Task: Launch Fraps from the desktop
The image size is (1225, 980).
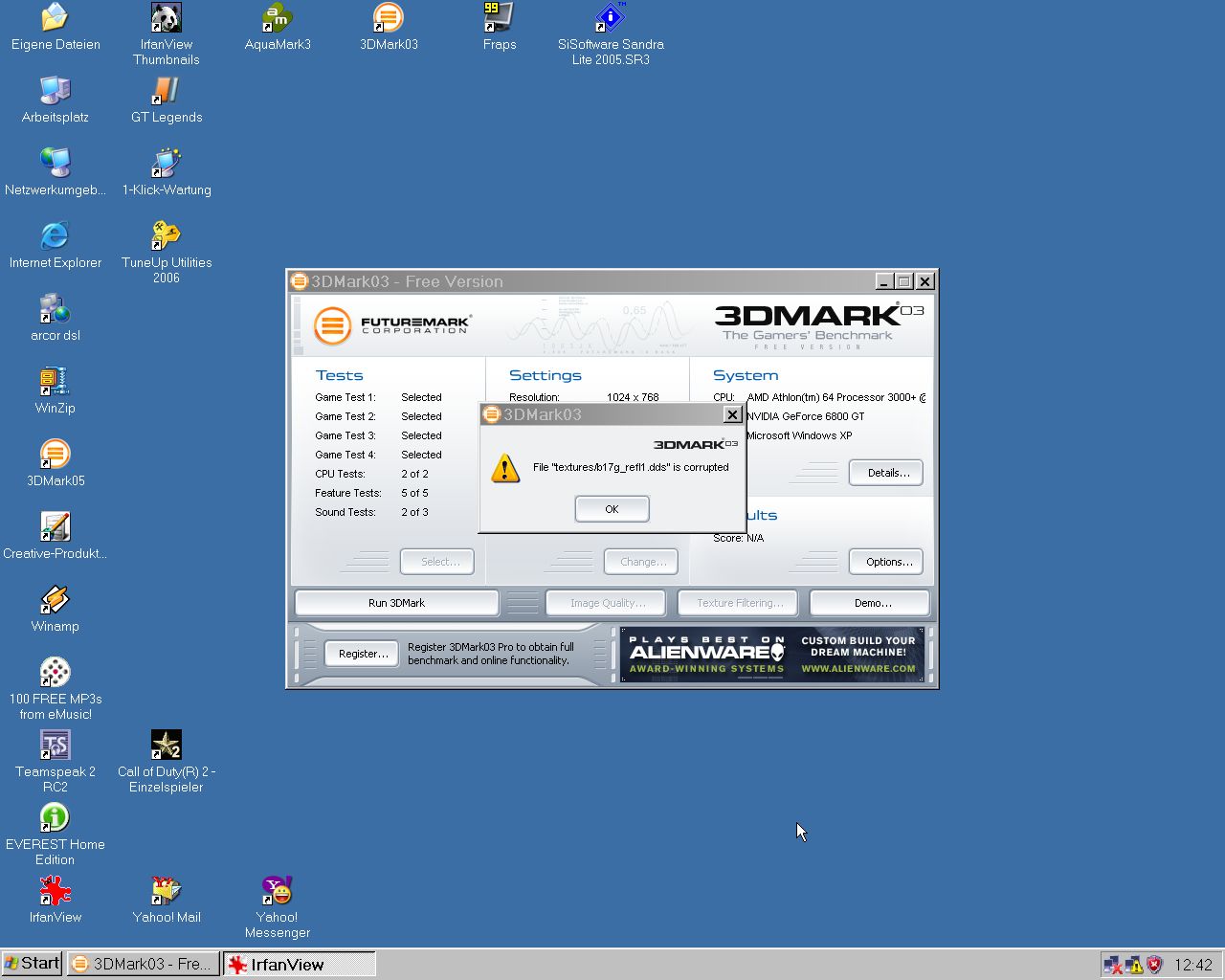Action: tap(500, 27)
